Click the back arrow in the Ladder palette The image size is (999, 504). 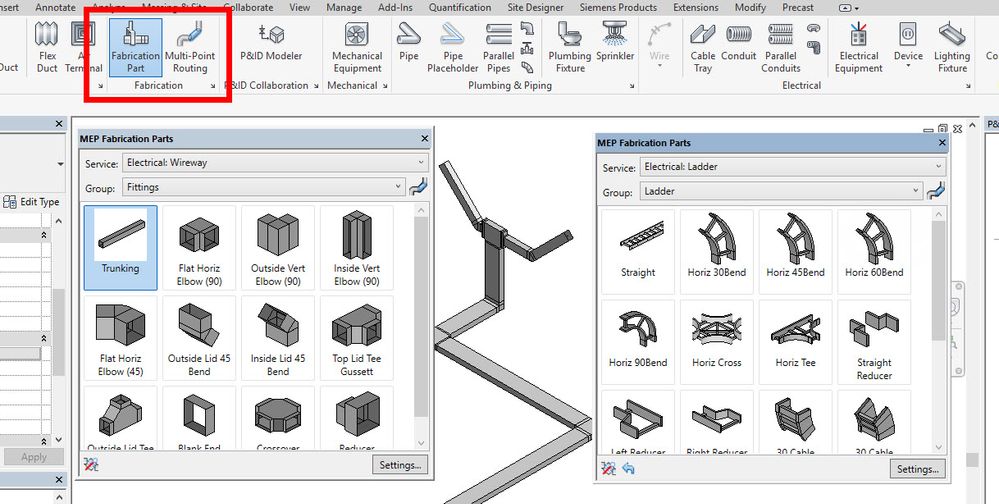pos(629,469)
